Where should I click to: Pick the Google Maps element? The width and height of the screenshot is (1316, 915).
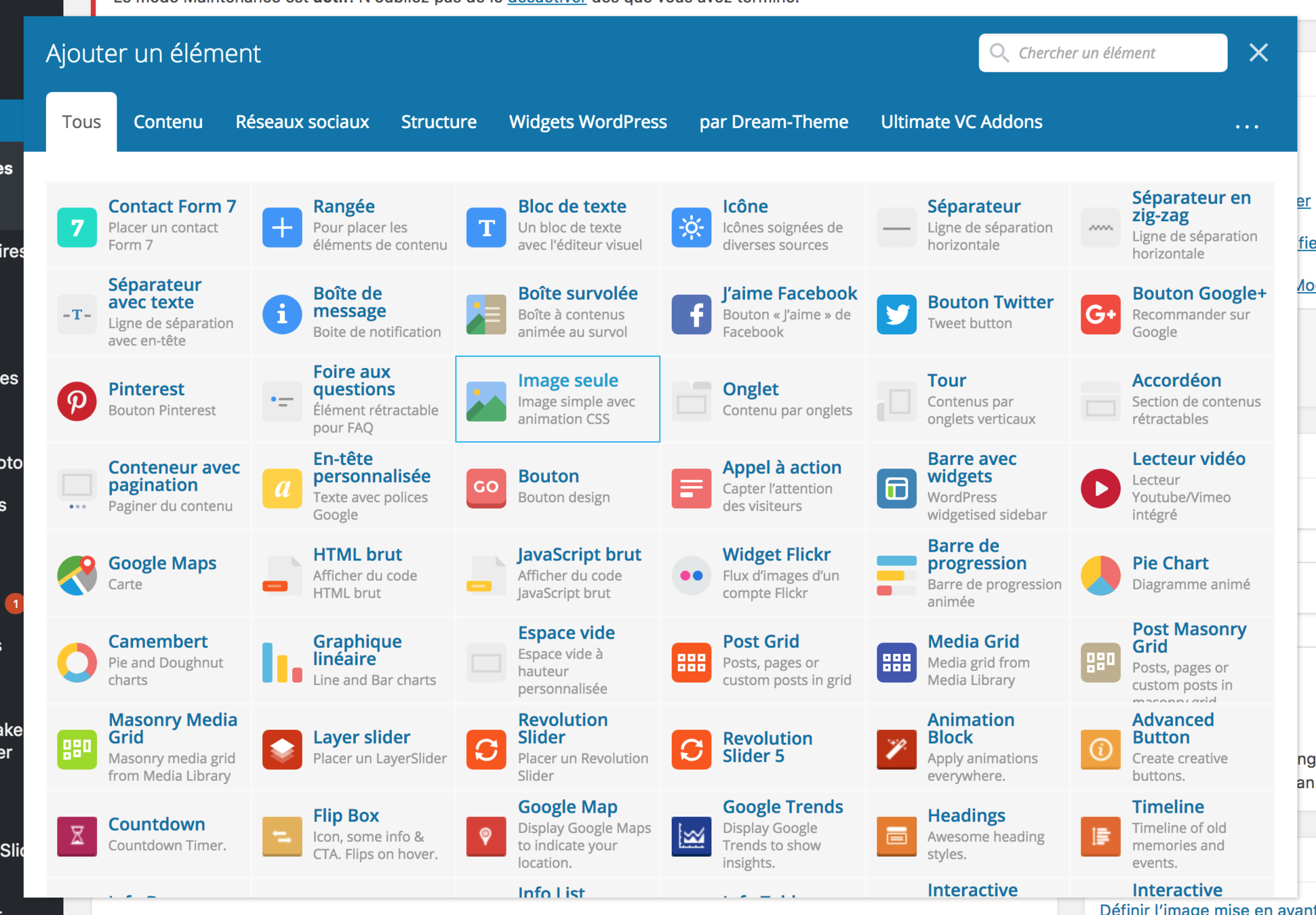click(161, 563)
